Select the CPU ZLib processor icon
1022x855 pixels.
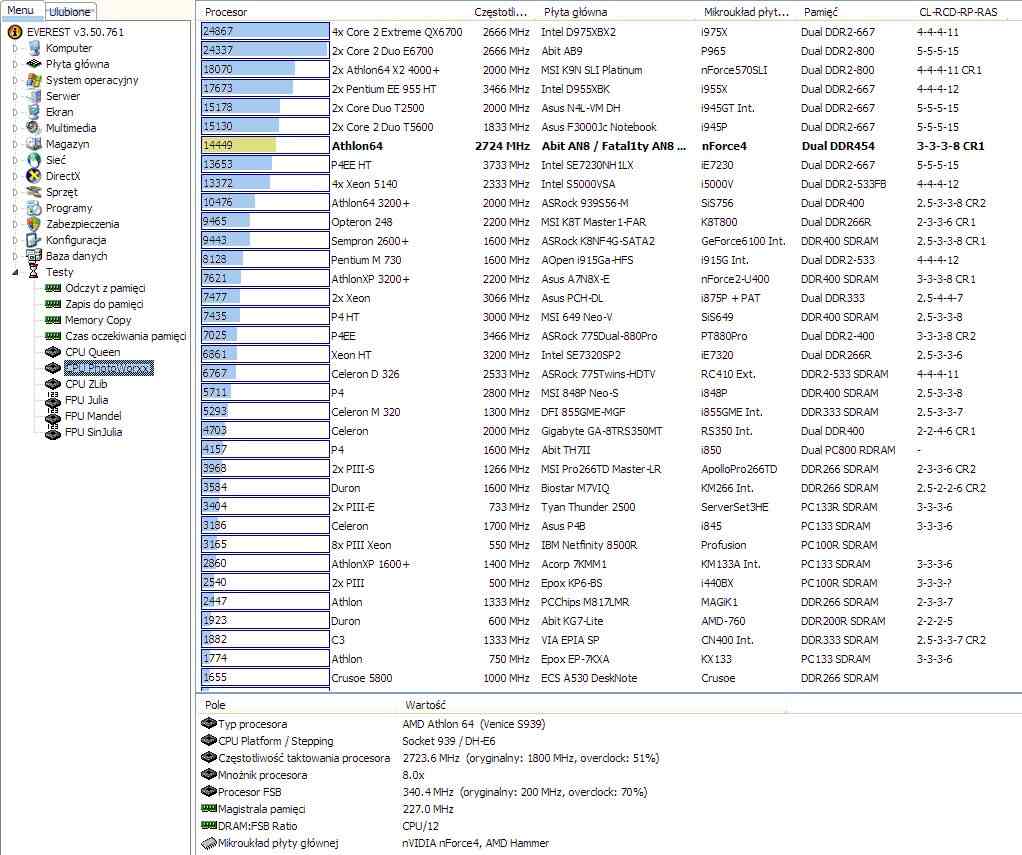(53, 384)
